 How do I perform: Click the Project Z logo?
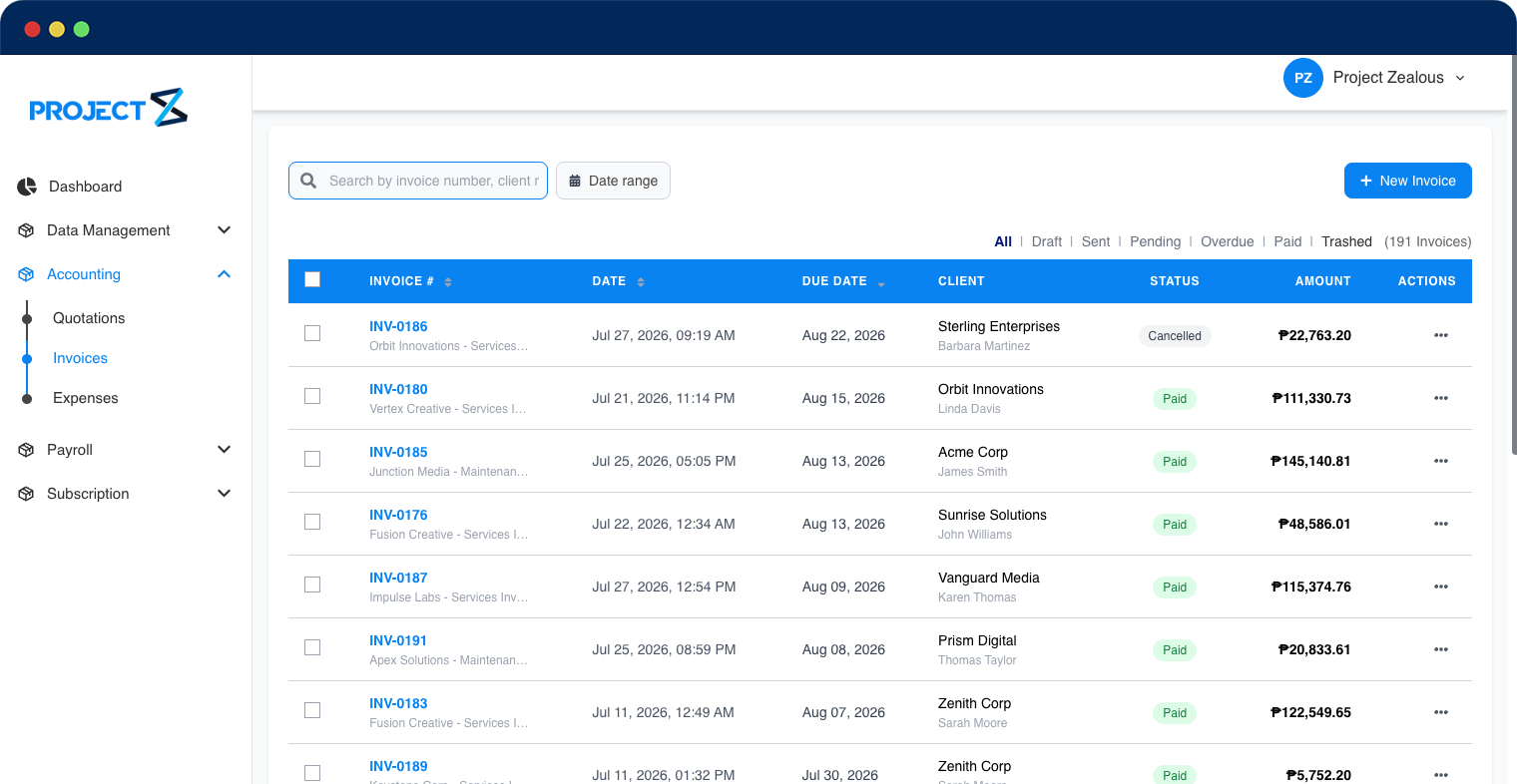pyautogui.click(x=108, y=108)
